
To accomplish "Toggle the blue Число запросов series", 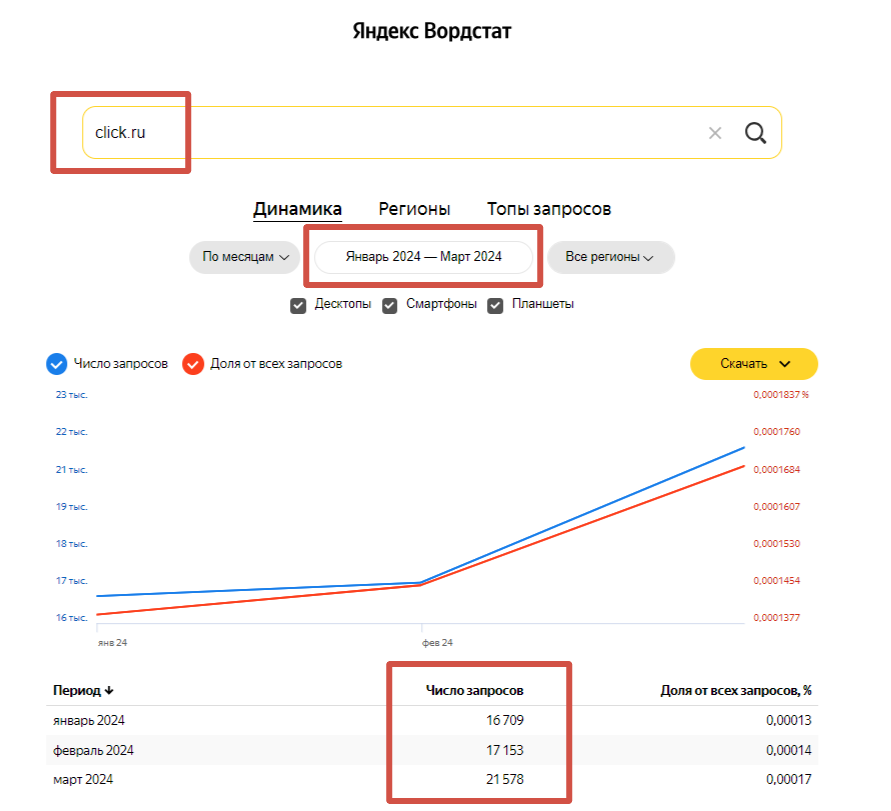I will pyautogui.click(x=56, y=364).
